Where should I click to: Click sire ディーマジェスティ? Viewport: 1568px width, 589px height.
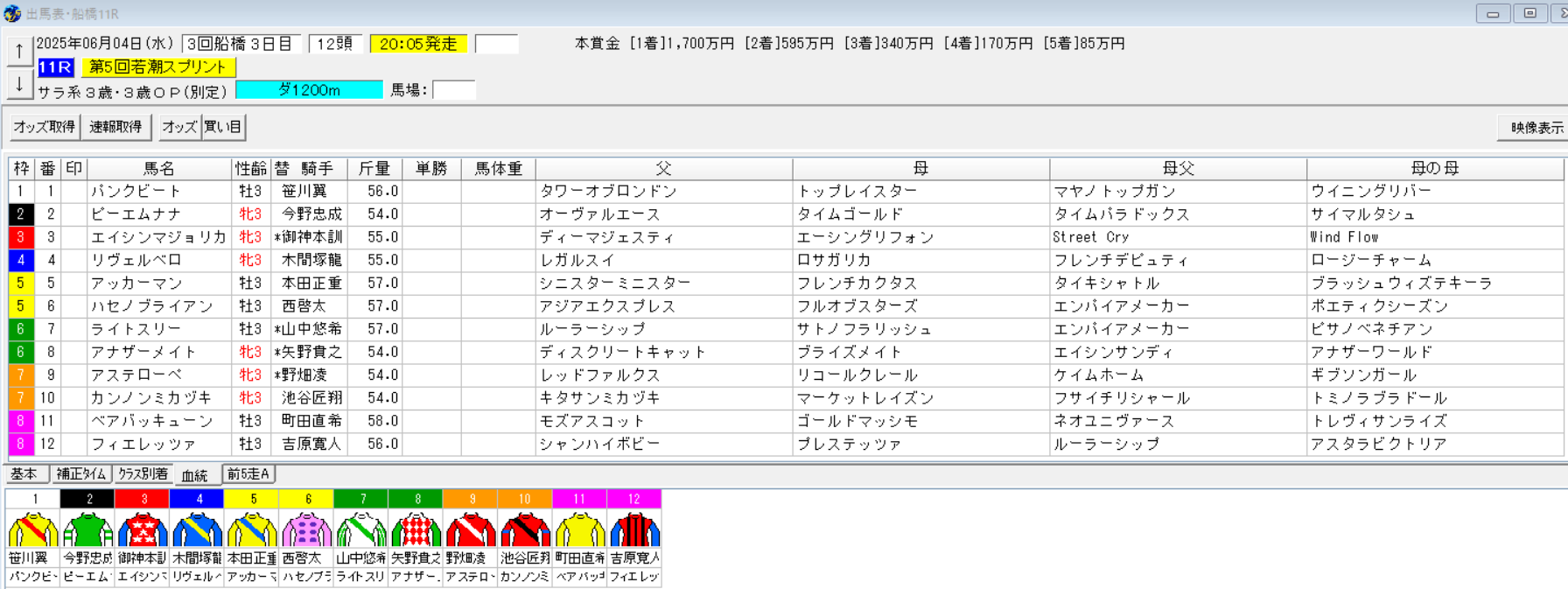(606, 237)
